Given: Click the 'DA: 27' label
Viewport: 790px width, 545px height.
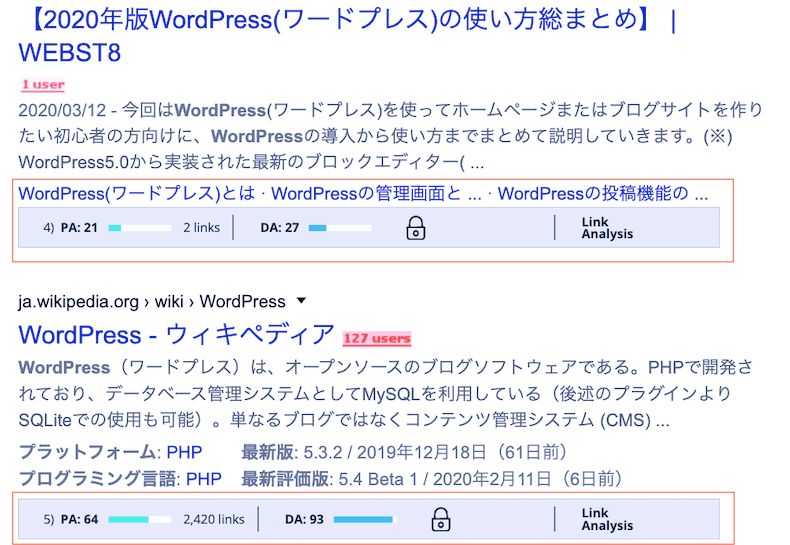Looking at the screenshot, I should [280, 228].
